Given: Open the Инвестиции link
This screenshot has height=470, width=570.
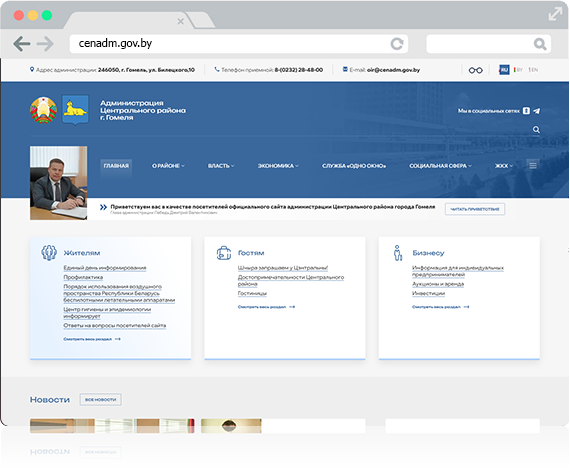Looking at the screenshot, I should pos(429,293).
